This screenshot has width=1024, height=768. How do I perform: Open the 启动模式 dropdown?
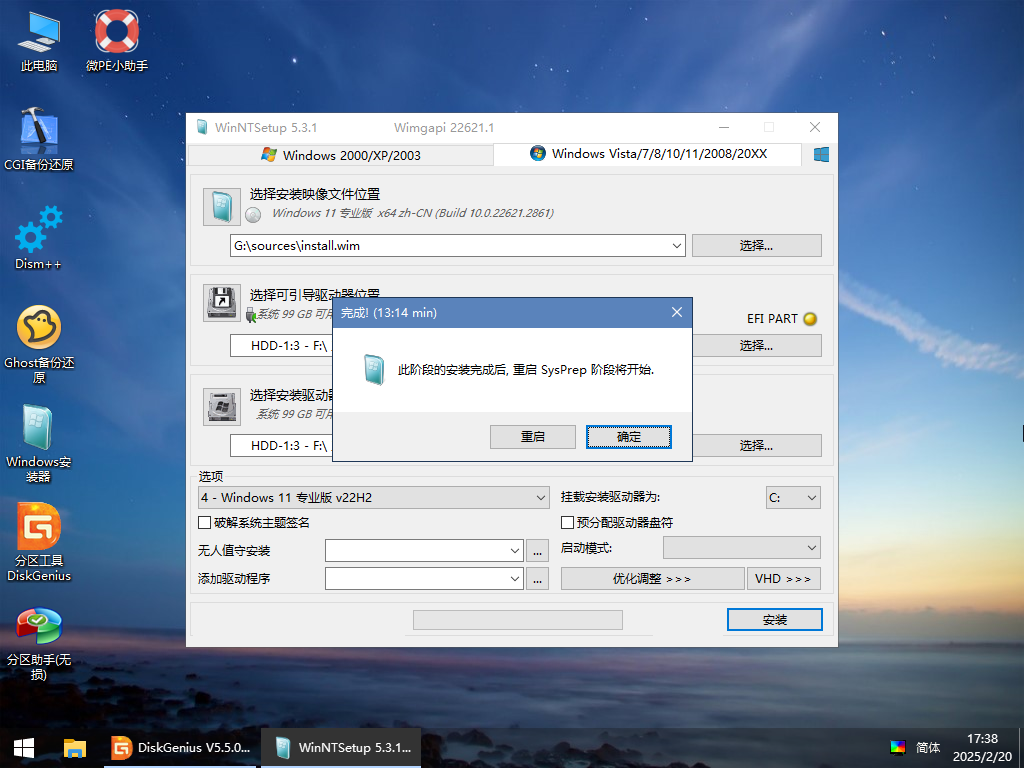tap(742, 548)
